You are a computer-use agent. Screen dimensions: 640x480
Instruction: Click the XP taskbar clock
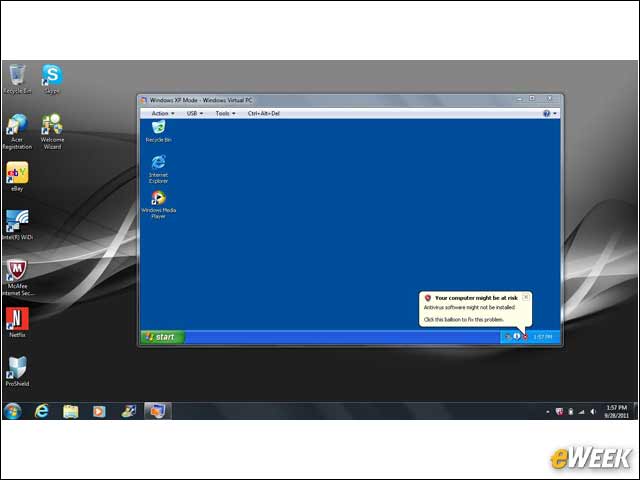pyautogui.click(x=543, y=337)
